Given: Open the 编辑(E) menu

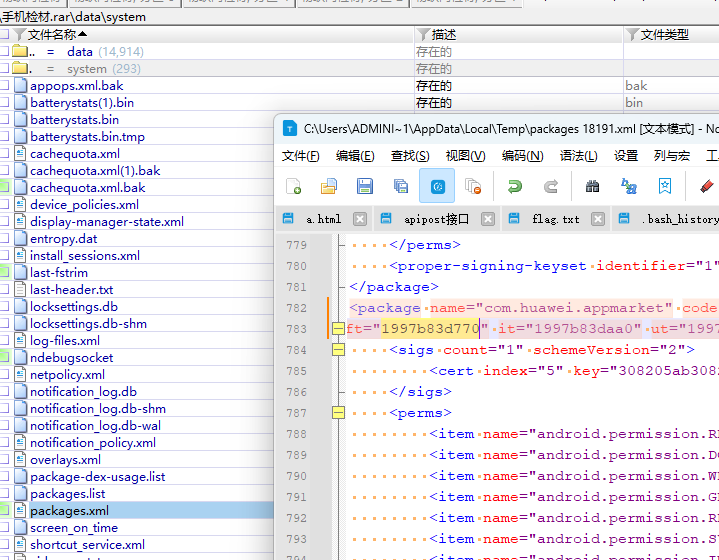Looking at the screenshot, I should (x=355, y=156).
